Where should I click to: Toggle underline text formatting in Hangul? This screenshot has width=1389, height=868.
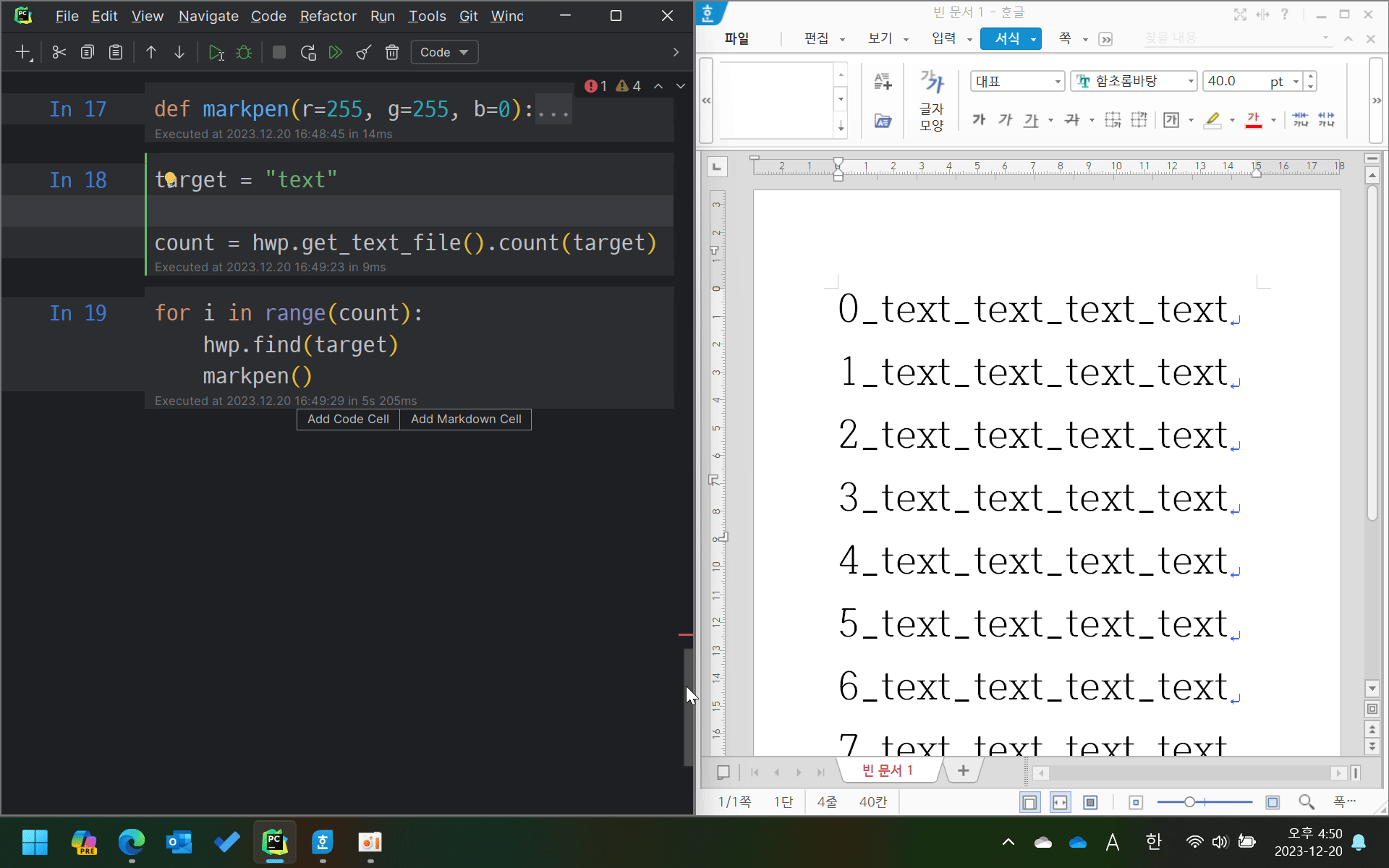[1032, 119]
